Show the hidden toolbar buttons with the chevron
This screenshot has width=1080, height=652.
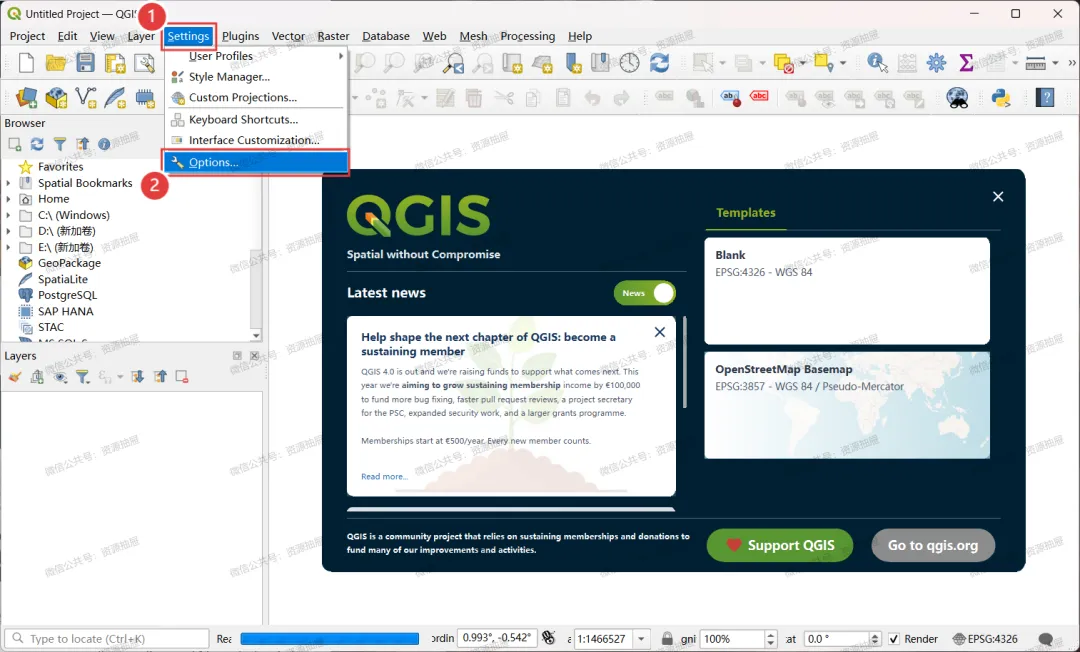pyautogui.click(x=1072, y=63)
